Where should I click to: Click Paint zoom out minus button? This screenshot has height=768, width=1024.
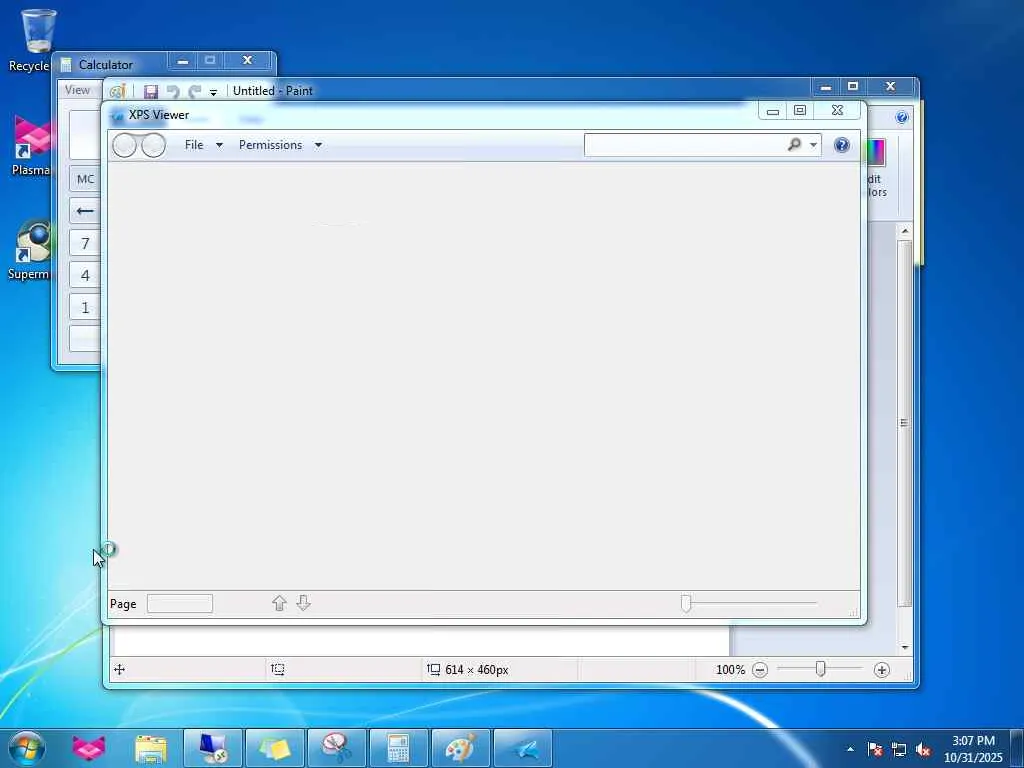click(x=760, y=670)
